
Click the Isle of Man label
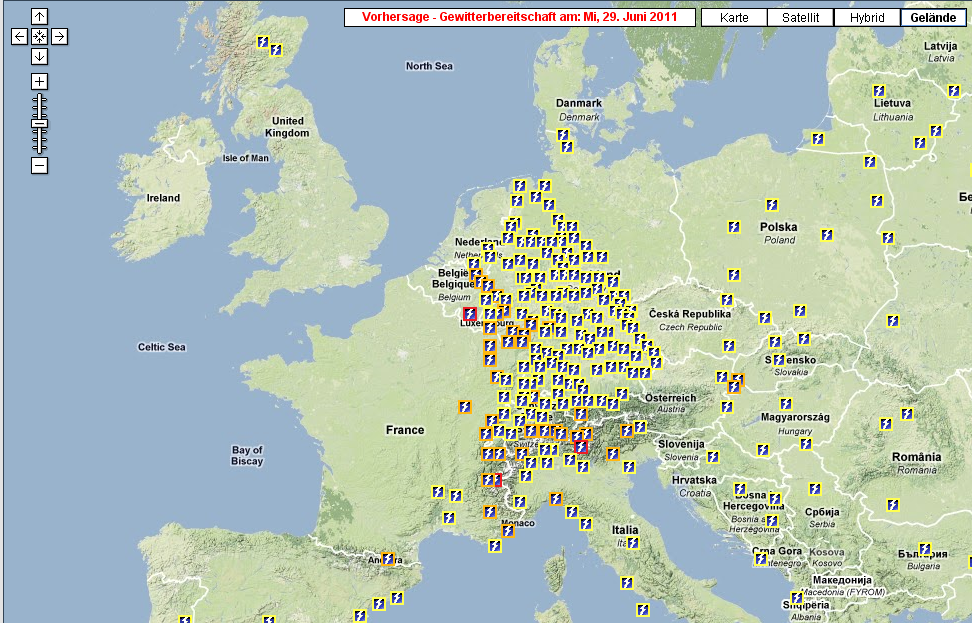(x=245, y=158)
